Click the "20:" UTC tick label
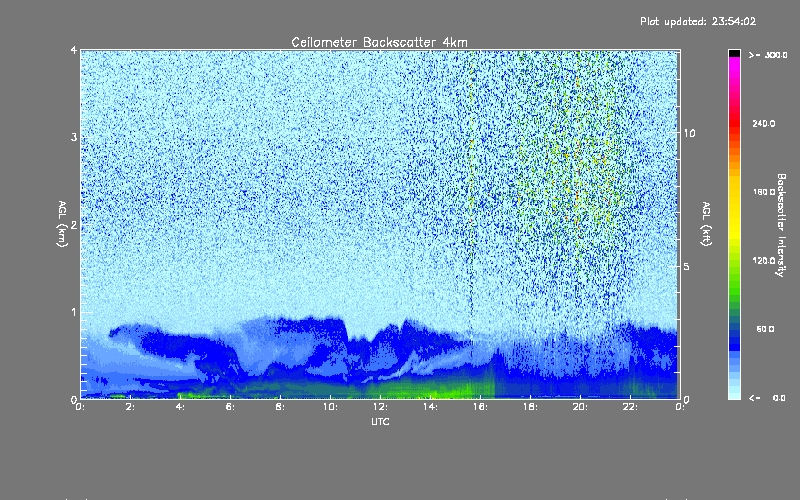 pos(580,407)
